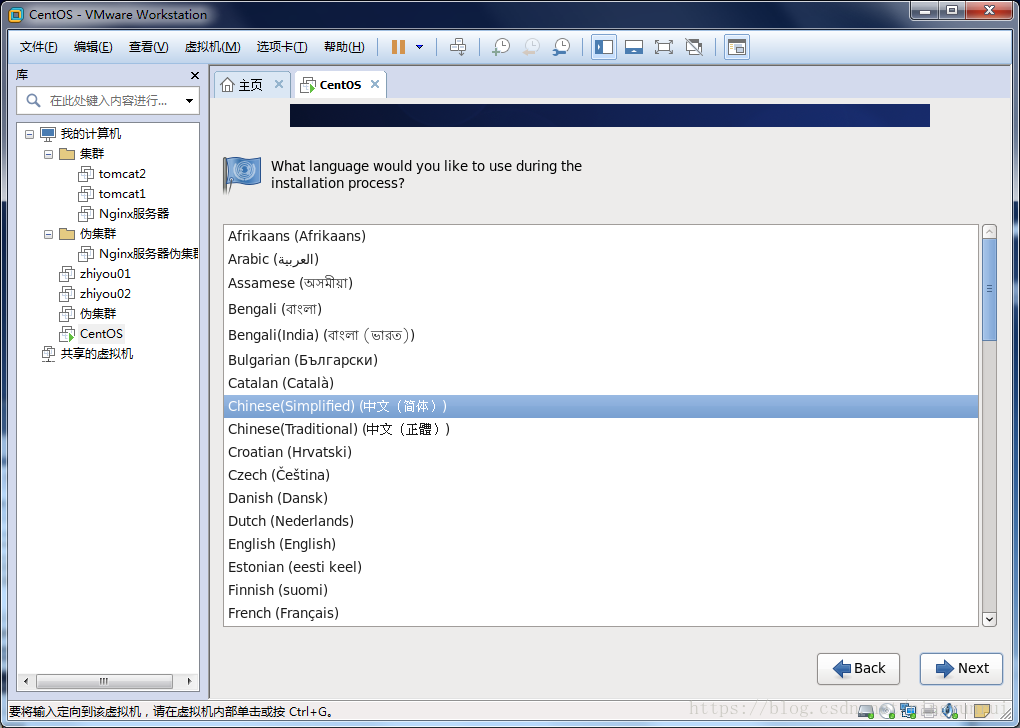Open the 文件(F) menu
Viewport: 1020px width, 728px height.
click(38, 47)
